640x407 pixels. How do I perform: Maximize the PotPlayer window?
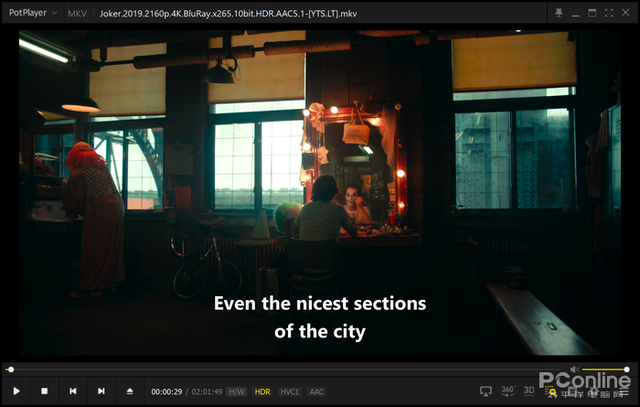(x=592, y=13)
